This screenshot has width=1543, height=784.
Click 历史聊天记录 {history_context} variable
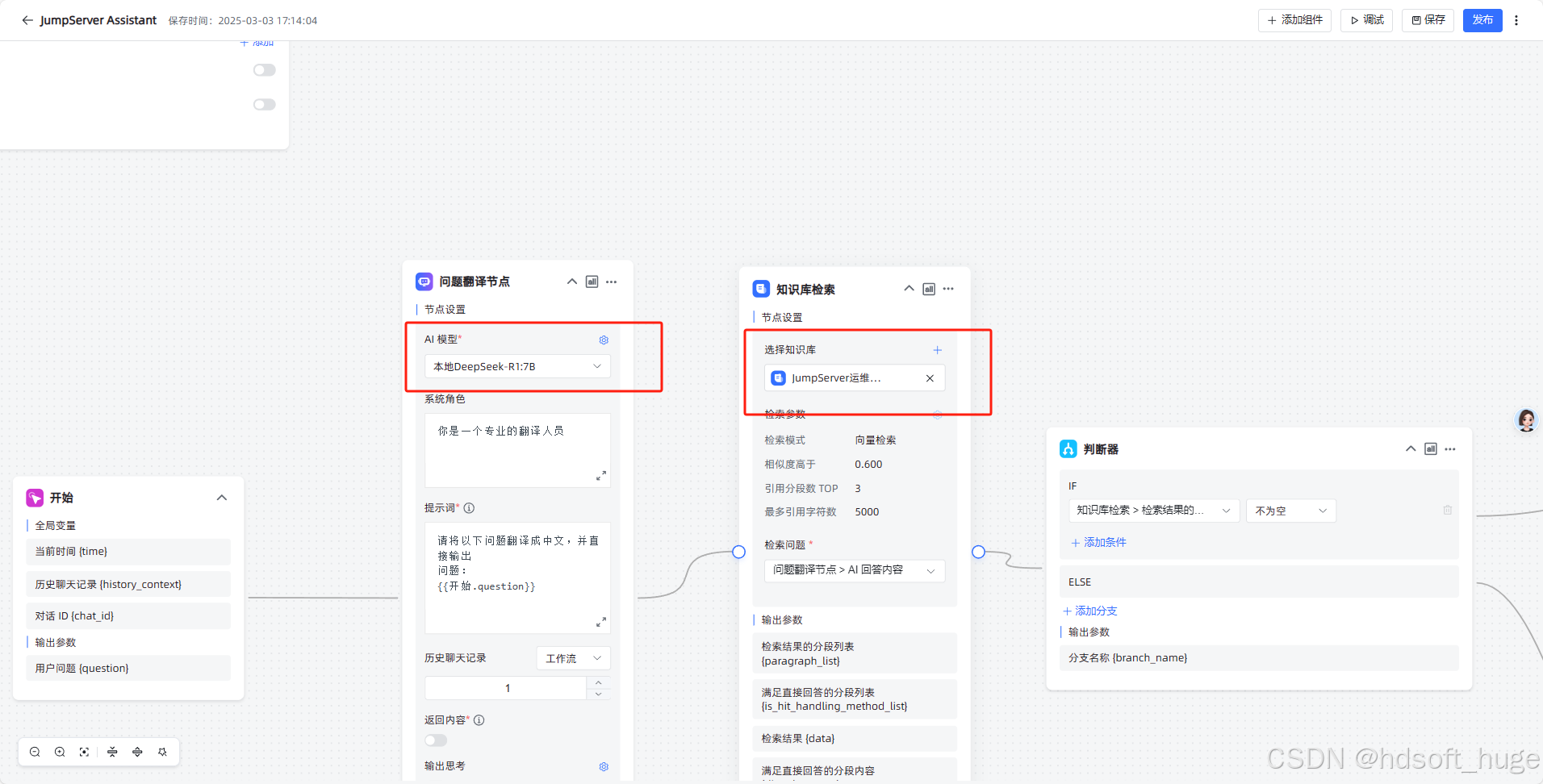(128, 584)
